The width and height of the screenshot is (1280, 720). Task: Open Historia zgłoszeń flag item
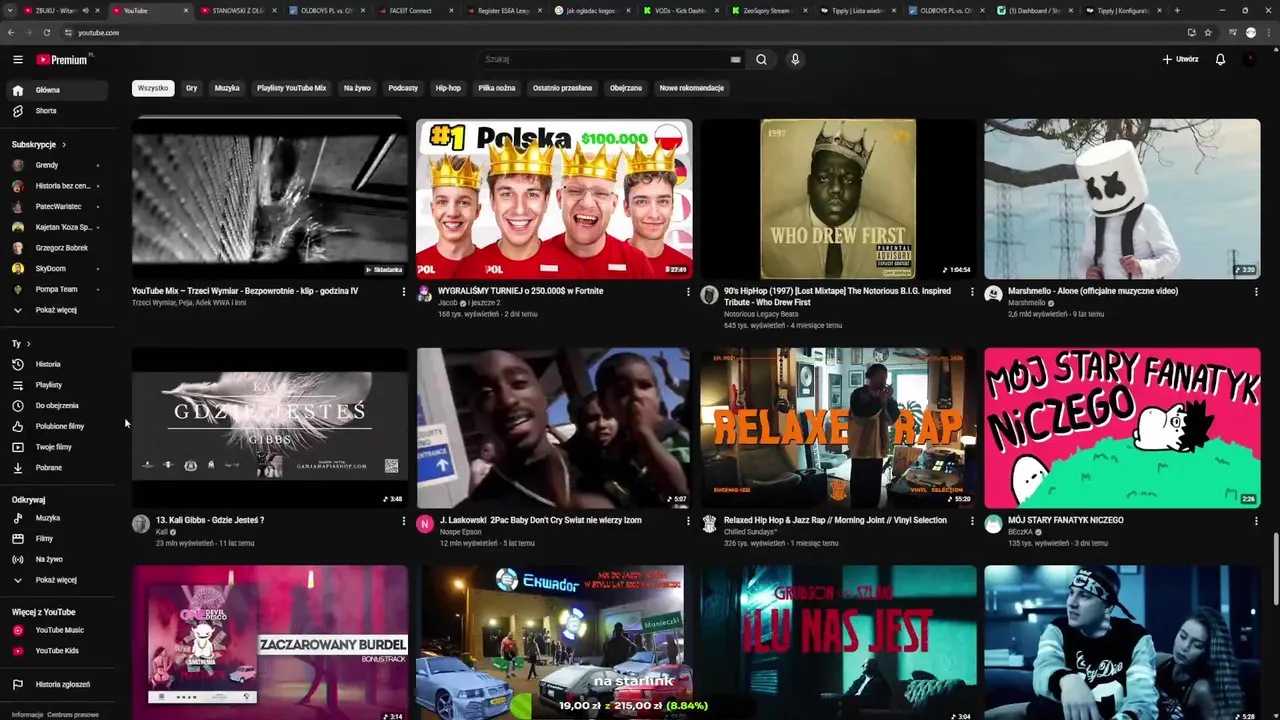(x=56, y=685)
